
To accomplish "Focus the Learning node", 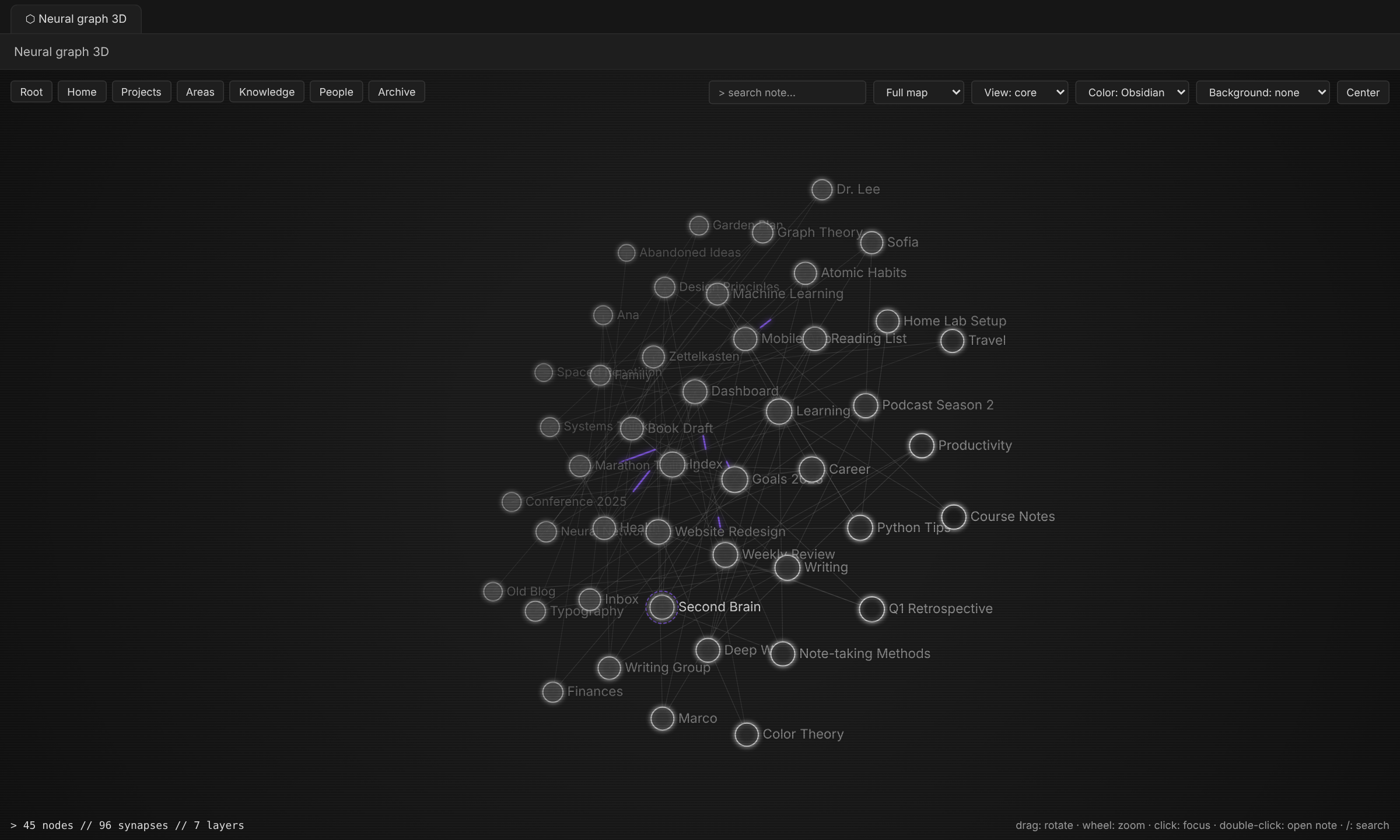I will pyautogui.click(x=779, y=412).
